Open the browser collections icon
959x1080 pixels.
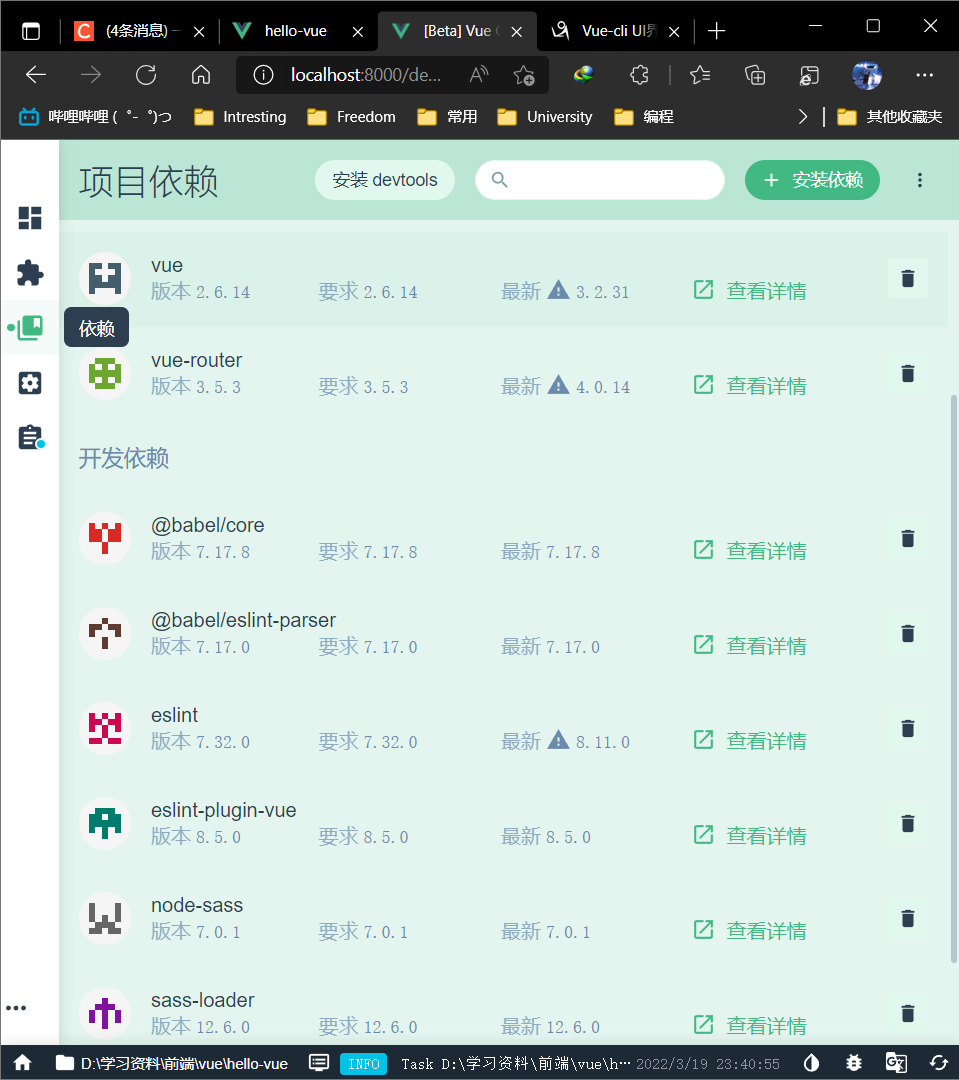[x=755, y=75]
